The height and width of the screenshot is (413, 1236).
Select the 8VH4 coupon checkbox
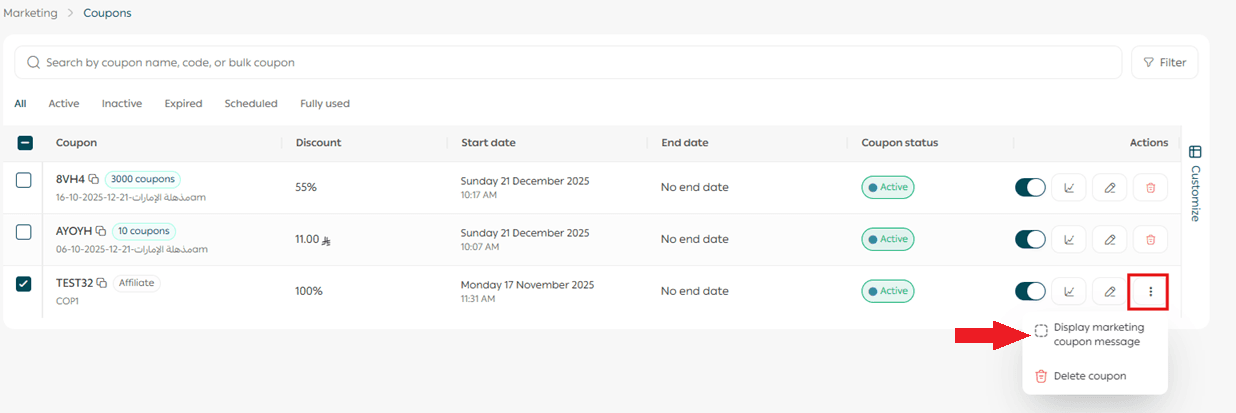click(24, 180)
